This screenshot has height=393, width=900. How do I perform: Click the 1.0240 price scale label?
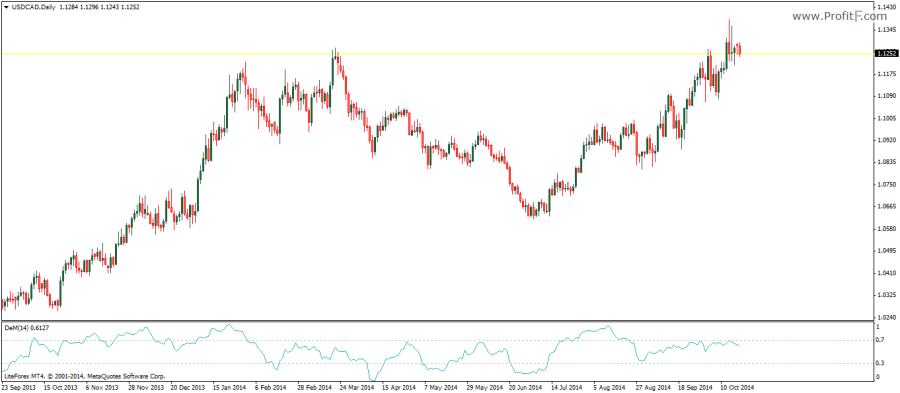[x=885, y=317]
